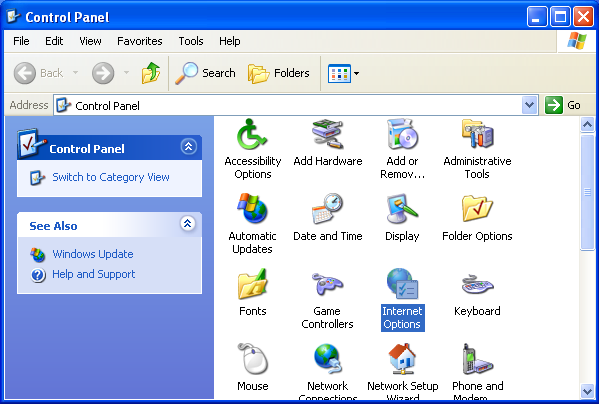This screenshot has height=404, width=599.
Task: Open the Fonts folder icon
Action: [x=252, y=284]
